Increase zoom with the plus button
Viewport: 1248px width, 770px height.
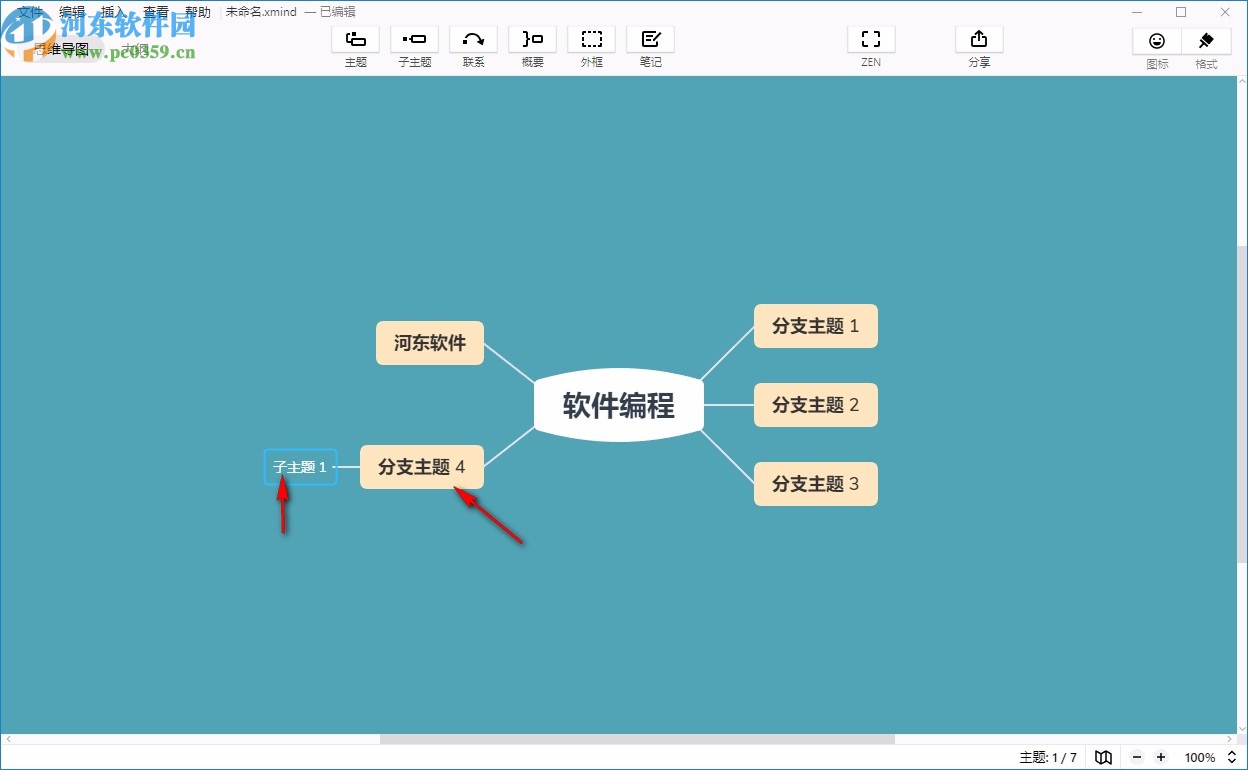(x=1161, y=757)
